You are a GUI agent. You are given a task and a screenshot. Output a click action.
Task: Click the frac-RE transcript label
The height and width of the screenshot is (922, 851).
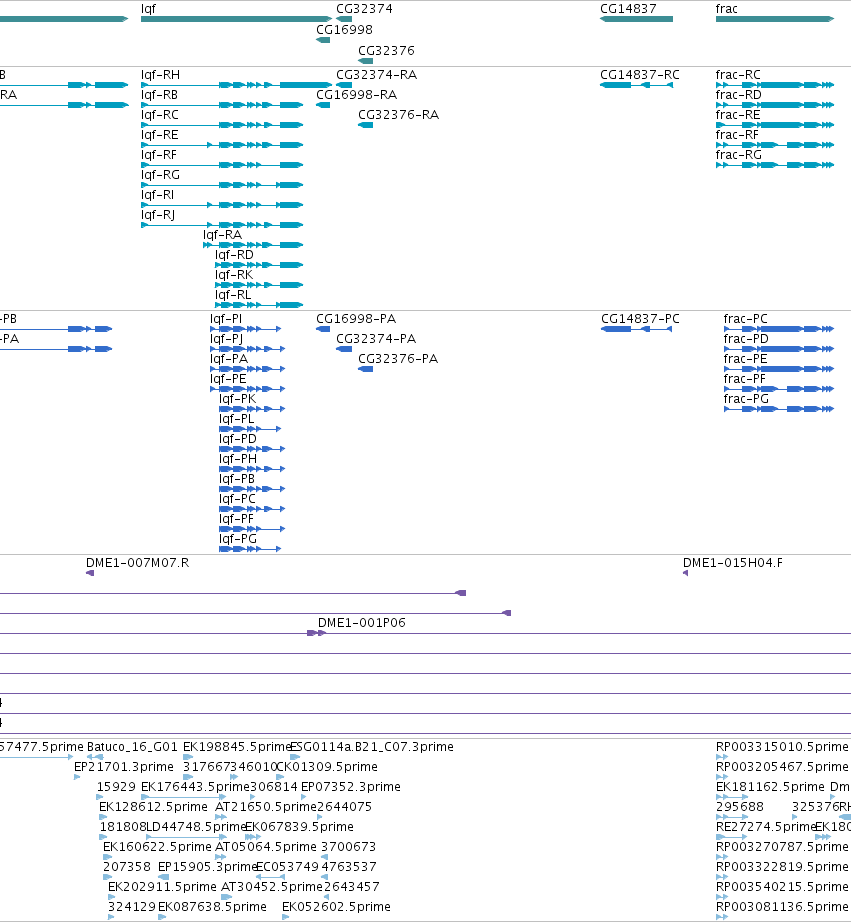pyautogui.click(x=738, y=115)
